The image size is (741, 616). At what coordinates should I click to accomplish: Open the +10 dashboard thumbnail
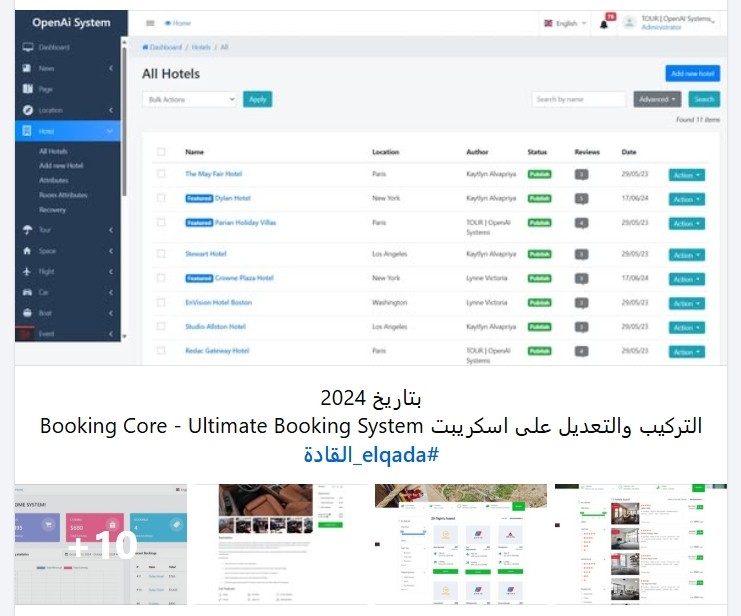click(101, 544)
